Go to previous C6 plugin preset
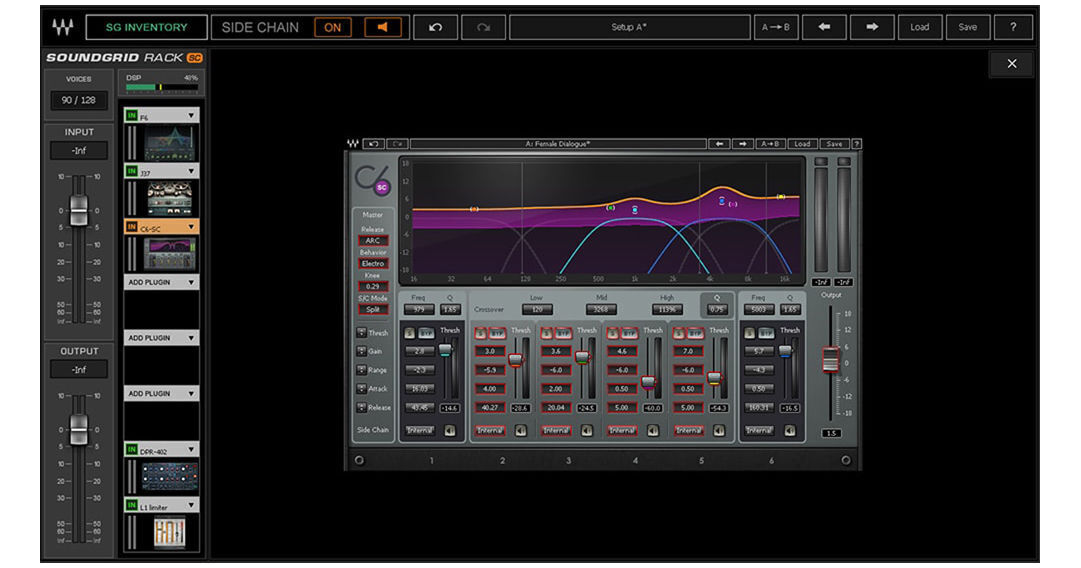 tap(719, 144)
